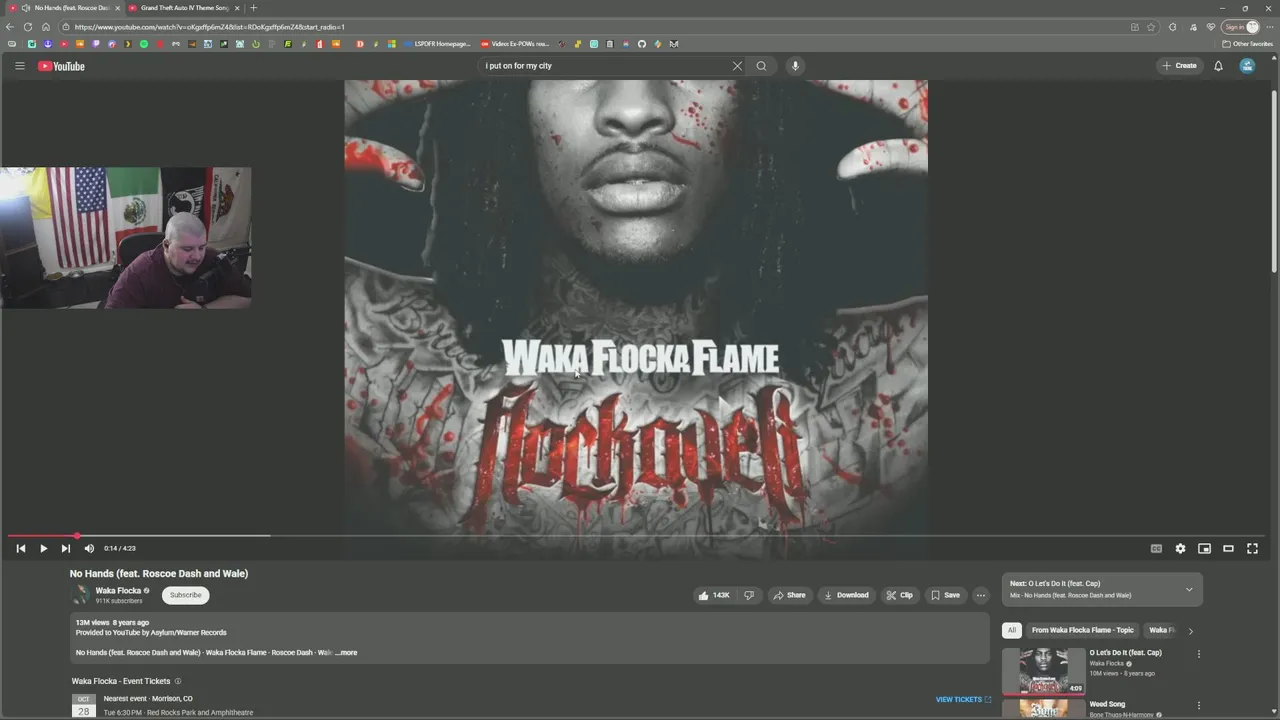Image resolution: width=1280 pixels, height=720 pixels.
Task: Enter fullscreen mode
Action: click(x=1252, y=548)
